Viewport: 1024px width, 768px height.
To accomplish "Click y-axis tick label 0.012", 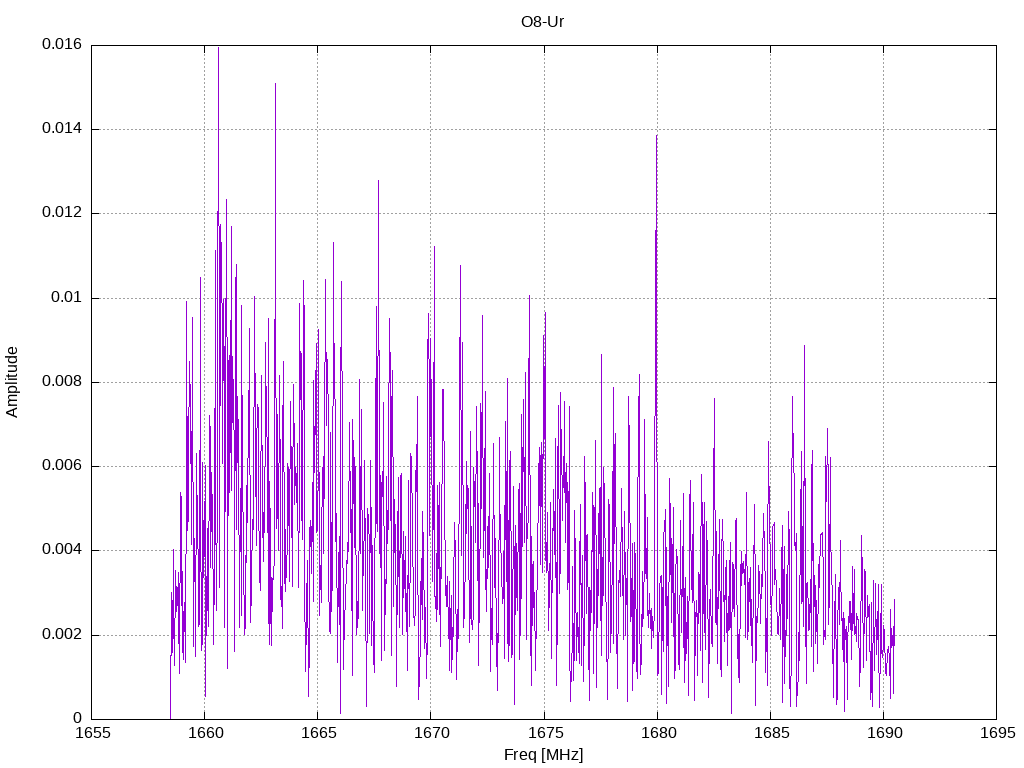I will tap(62, 213).
